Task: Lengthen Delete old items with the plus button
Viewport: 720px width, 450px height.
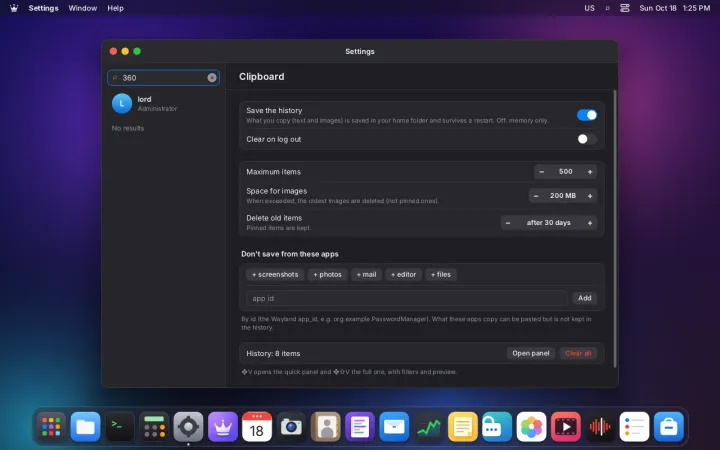Action: tap(590, 223)
